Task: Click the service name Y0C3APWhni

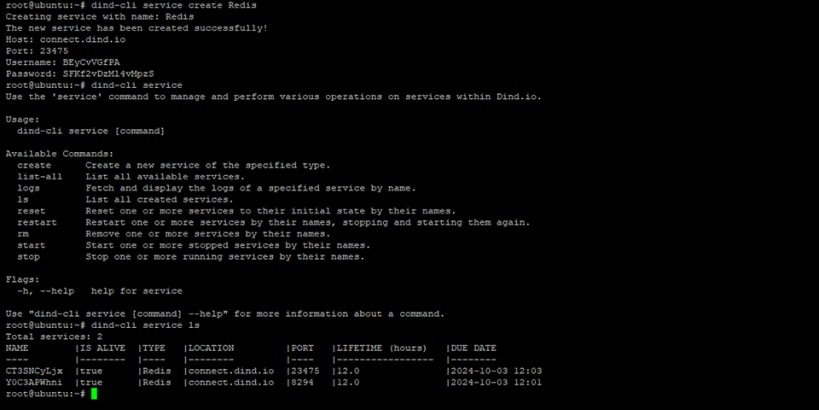Action: (x=34, y=382)
